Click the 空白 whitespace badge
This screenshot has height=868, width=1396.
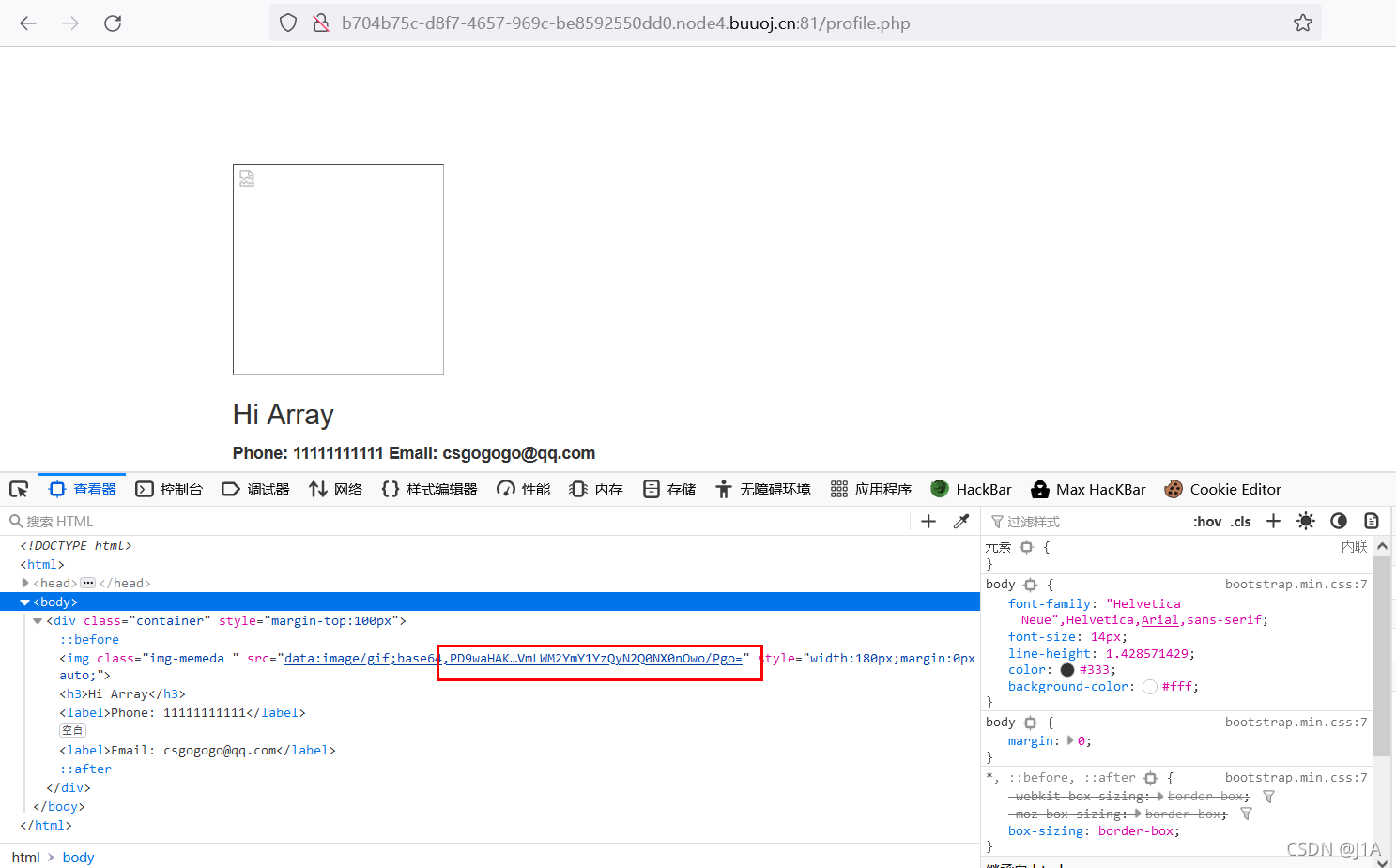coord(72,730)
